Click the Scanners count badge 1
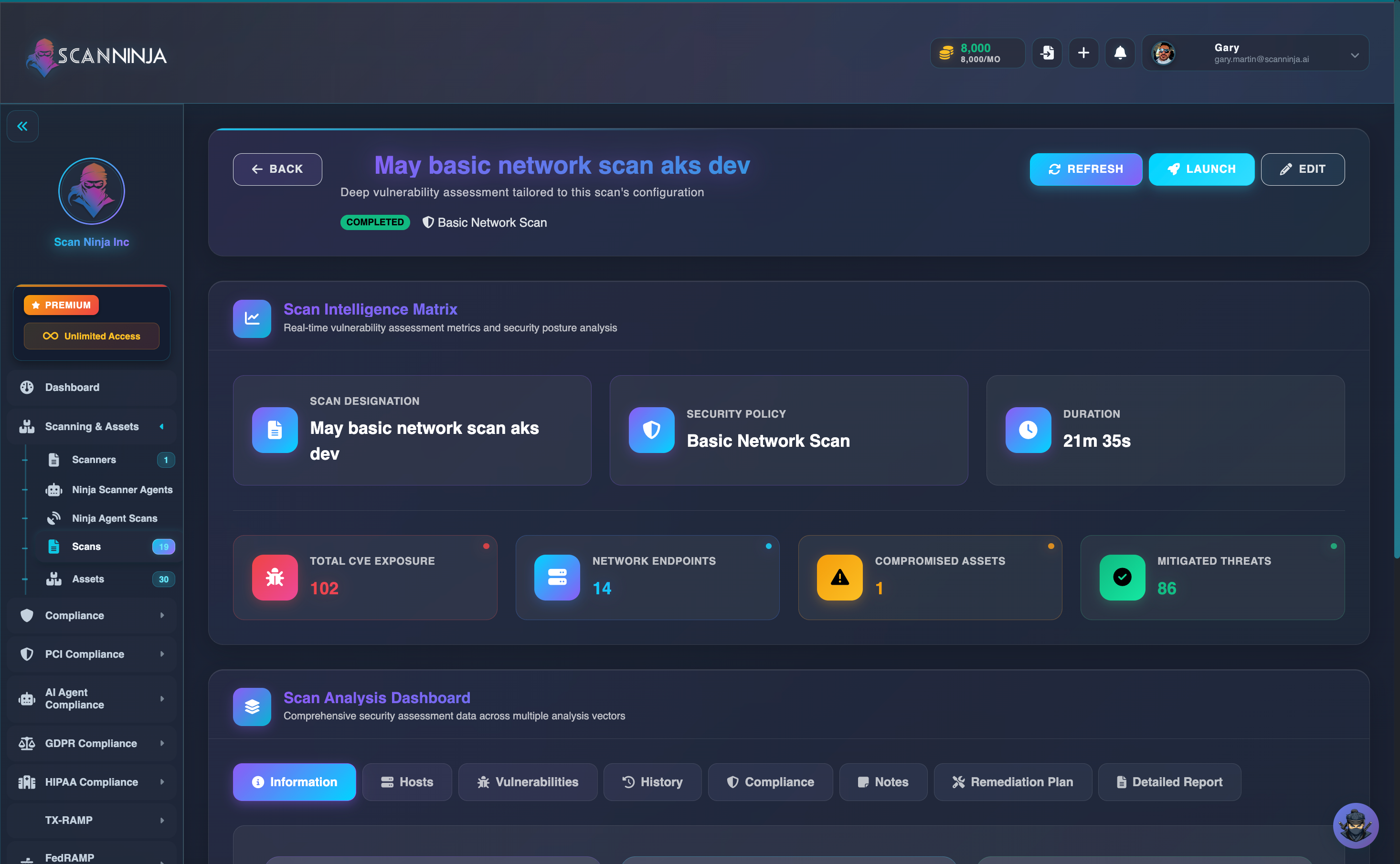 [x=166, y=460]
